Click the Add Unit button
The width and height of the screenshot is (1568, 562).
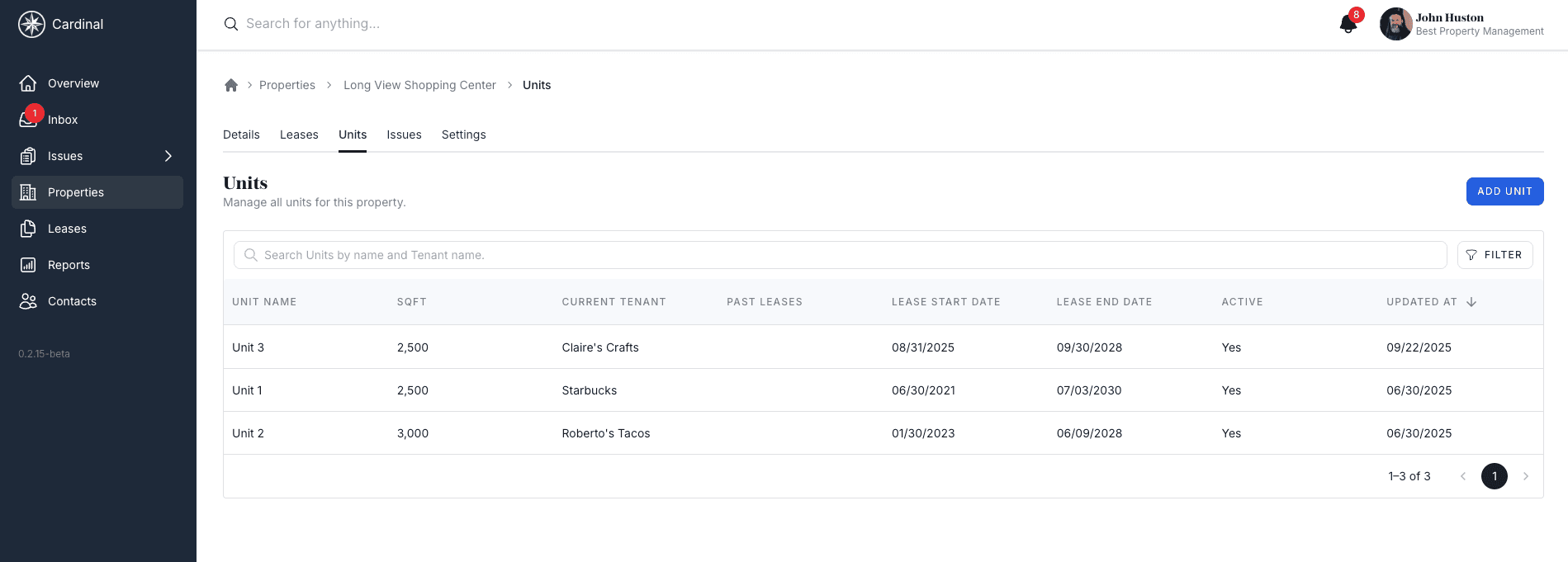(x=1504, y=191)
